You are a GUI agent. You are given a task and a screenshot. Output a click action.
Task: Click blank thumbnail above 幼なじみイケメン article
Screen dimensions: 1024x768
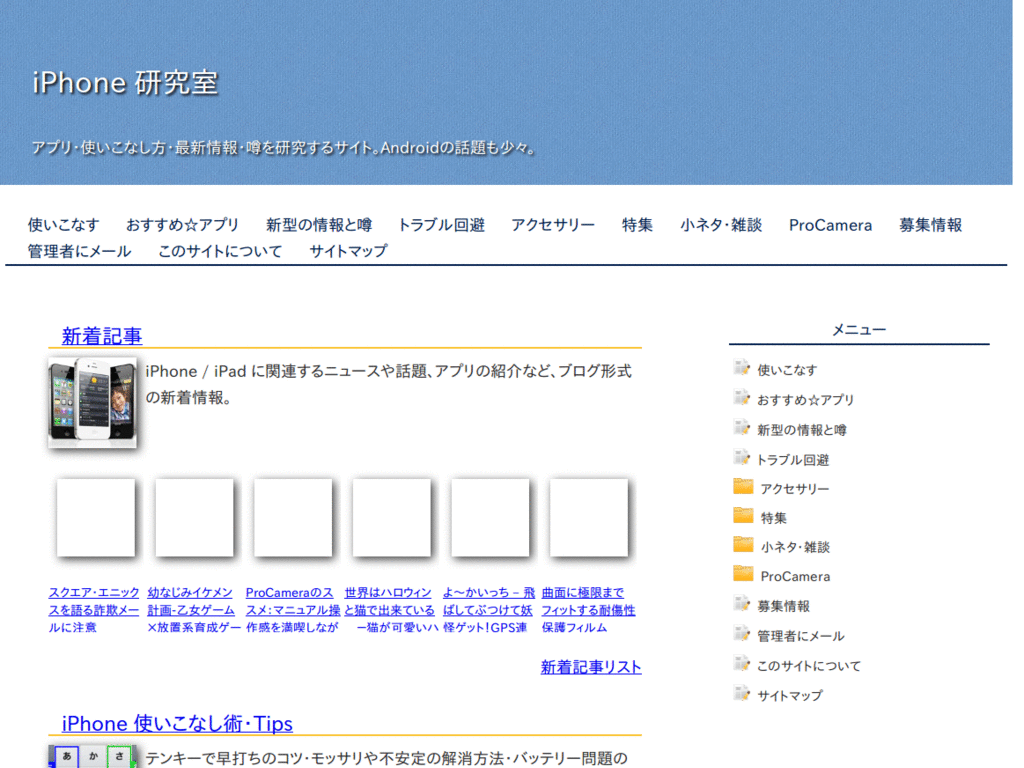point(195,518)
